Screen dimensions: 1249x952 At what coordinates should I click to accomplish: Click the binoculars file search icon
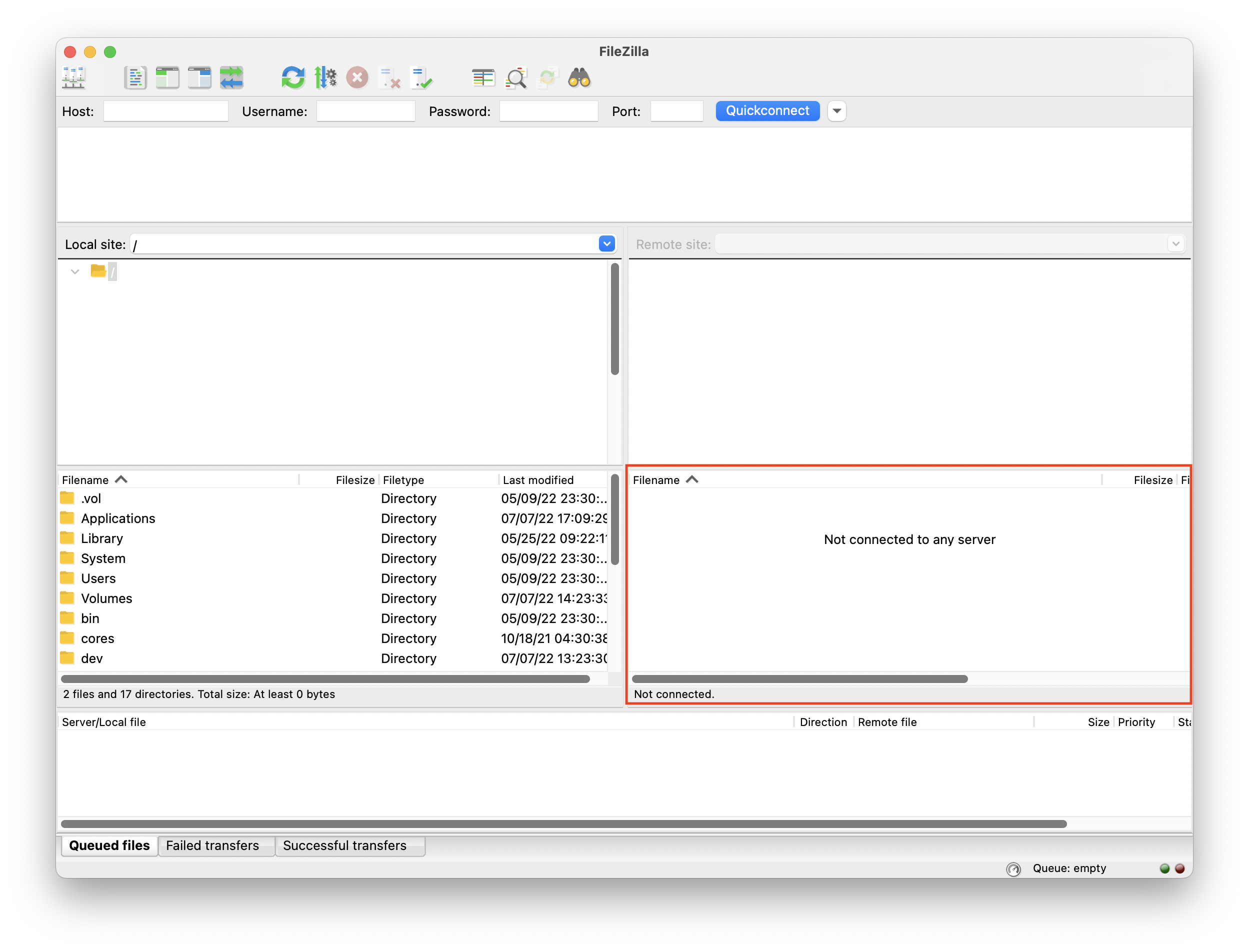579,77
